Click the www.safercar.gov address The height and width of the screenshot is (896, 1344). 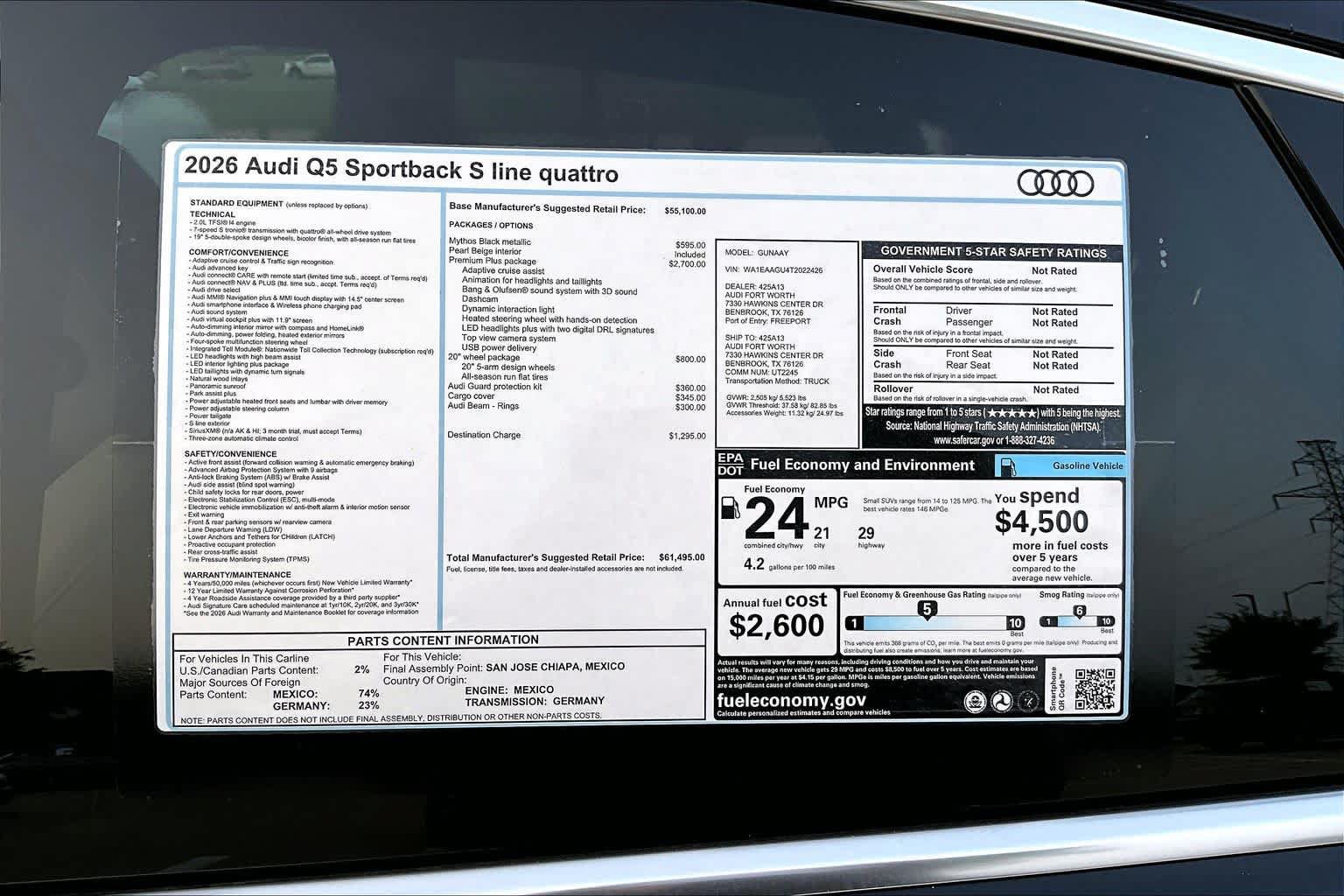point(963,441)
